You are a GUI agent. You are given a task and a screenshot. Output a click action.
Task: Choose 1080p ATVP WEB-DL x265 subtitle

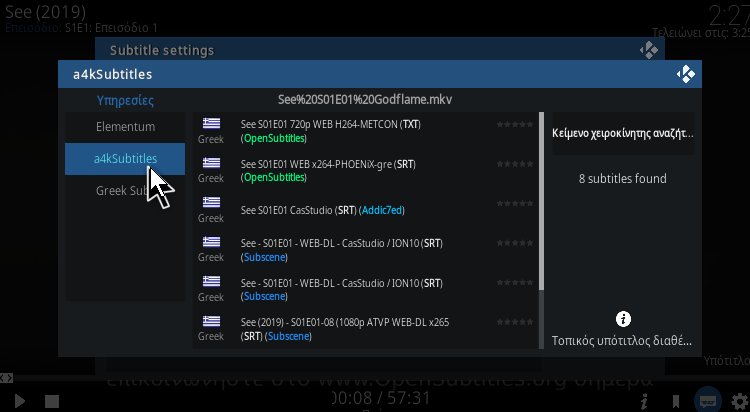coord(366,329)
